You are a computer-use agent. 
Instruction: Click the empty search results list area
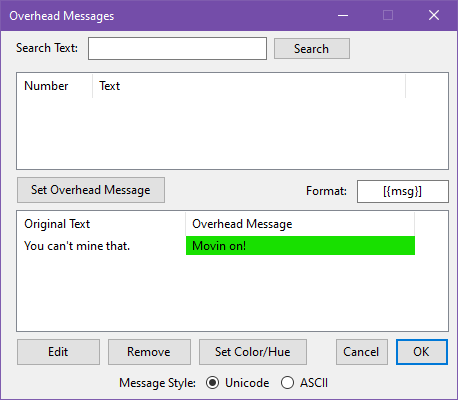[x=232, y=133]
